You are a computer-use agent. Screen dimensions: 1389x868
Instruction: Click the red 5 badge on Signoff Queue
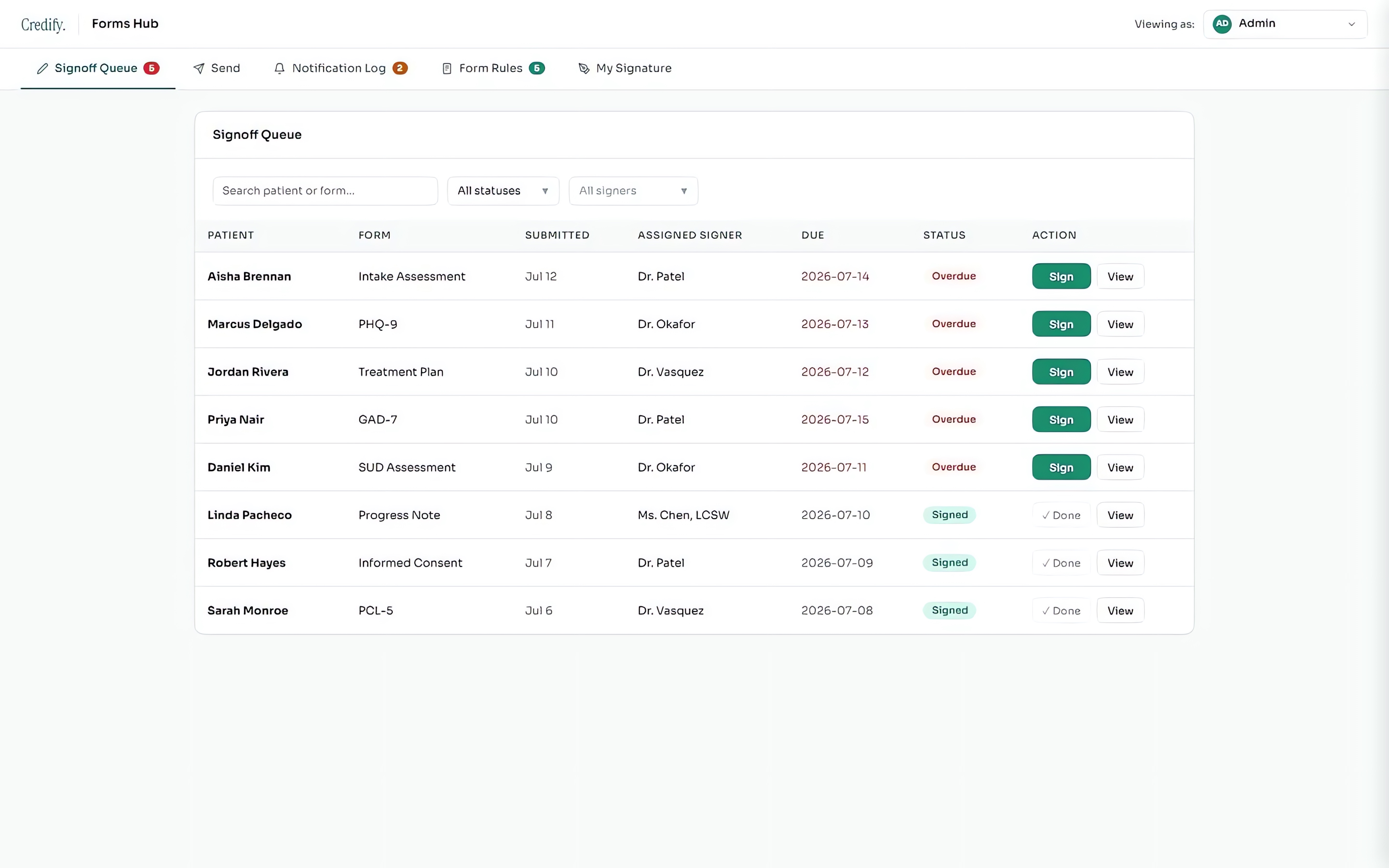[151, 68]
